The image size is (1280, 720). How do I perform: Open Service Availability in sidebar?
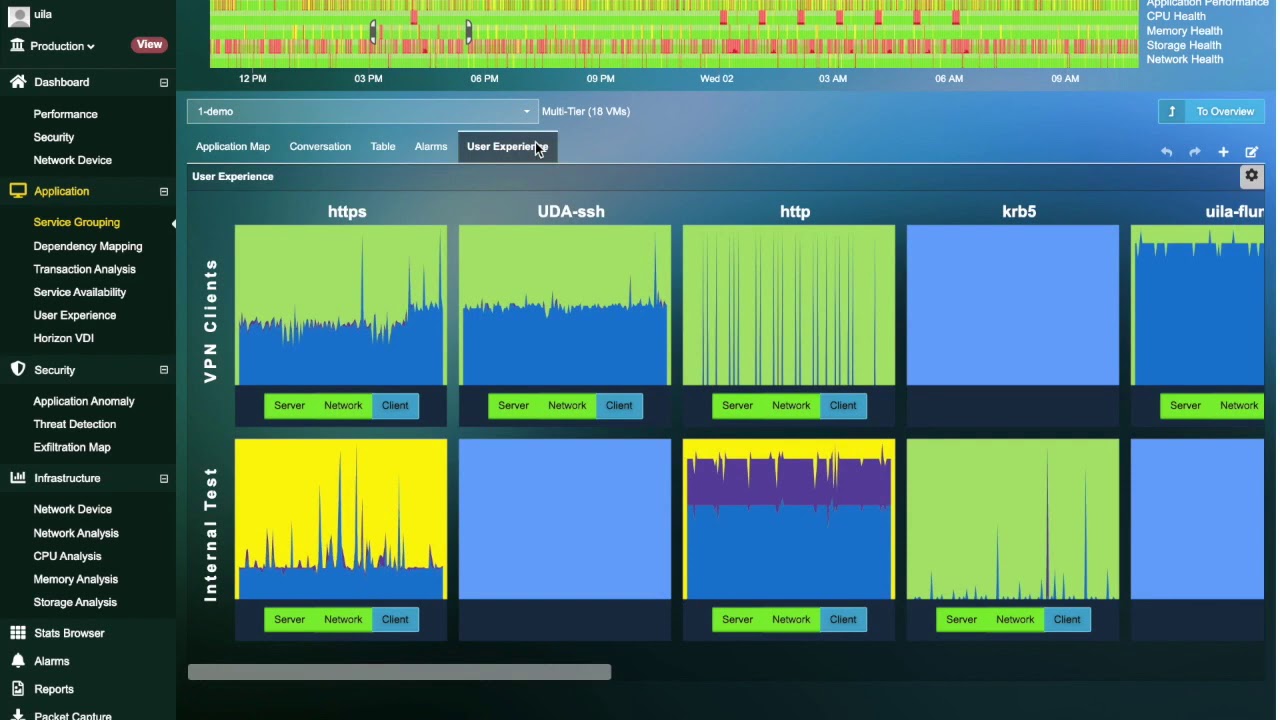pos(80,292)
